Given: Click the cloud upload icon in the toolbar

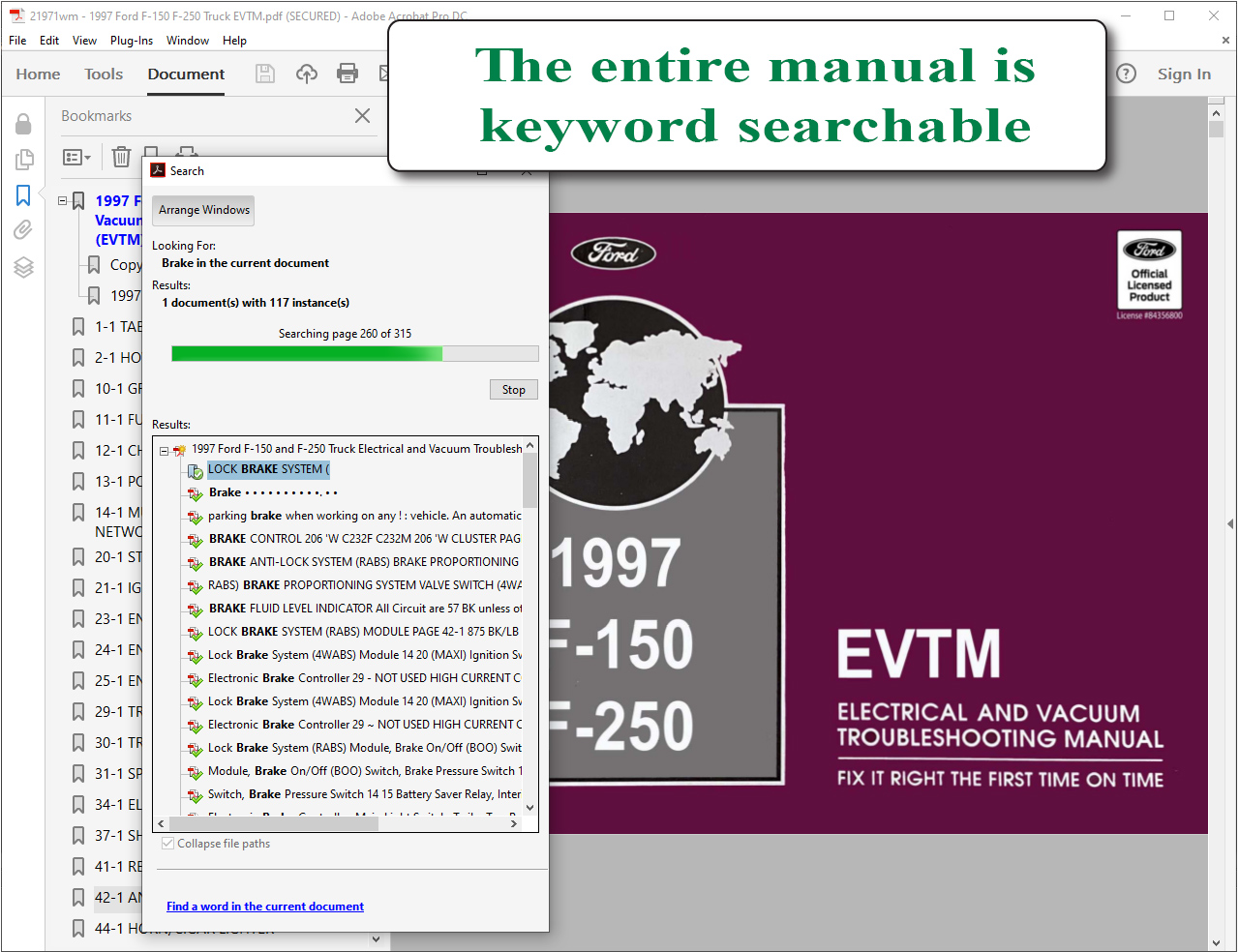Looking at the screenshot, I should [x=307, y=74].
